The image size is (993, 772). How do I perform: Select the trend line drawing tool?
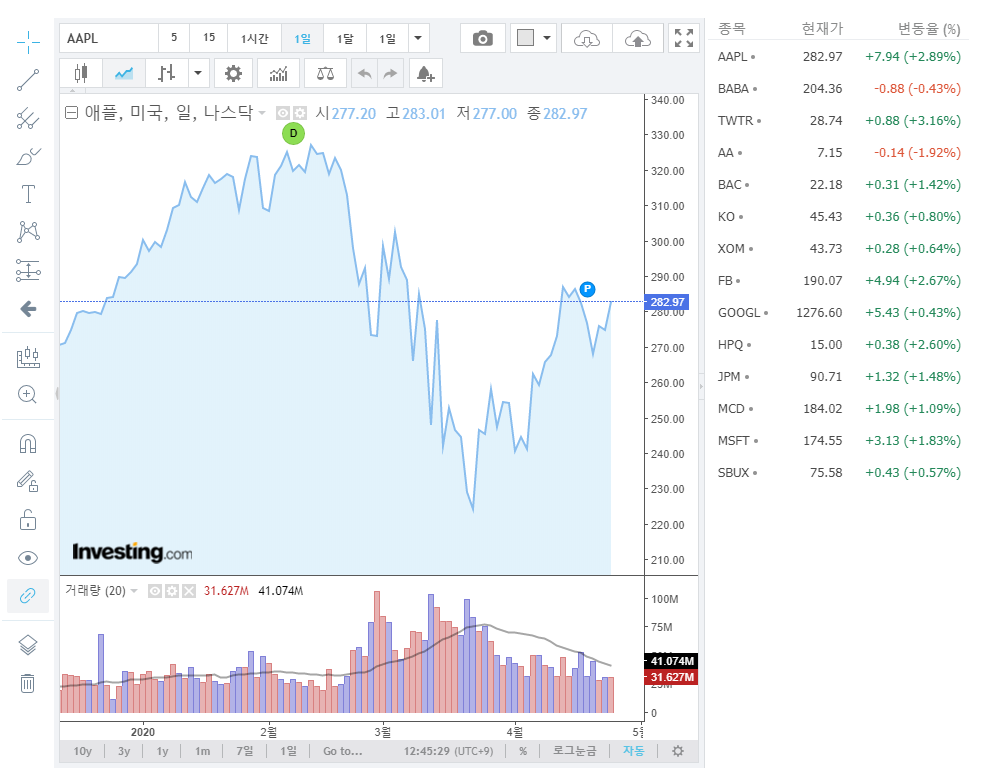tap(28, 80)
